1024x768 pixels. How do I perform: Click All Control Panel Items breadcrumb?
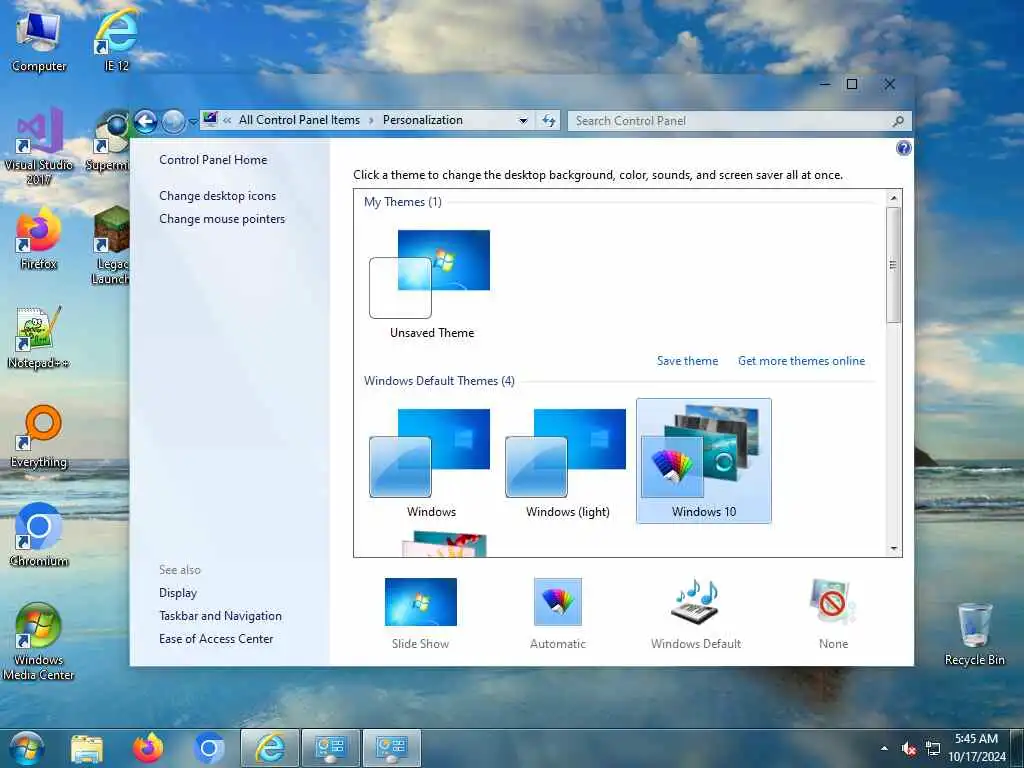(299, 120)
